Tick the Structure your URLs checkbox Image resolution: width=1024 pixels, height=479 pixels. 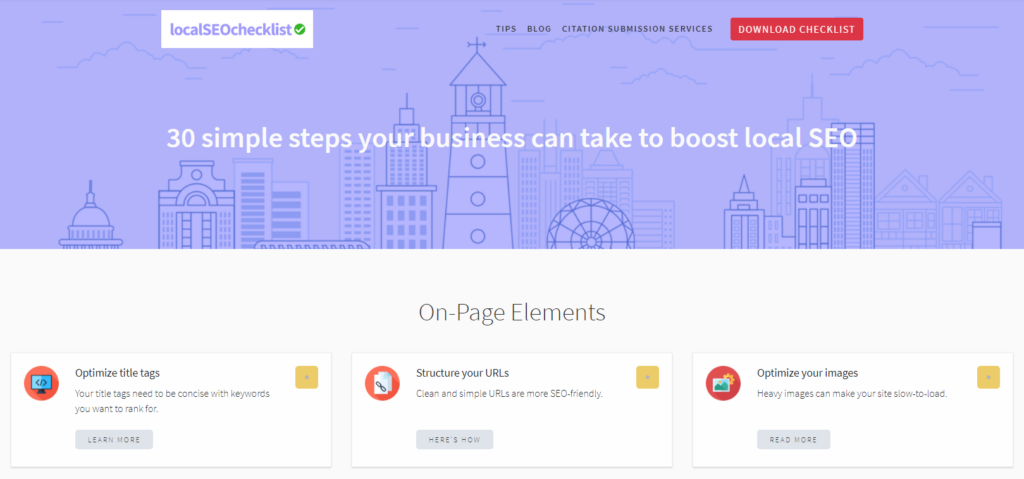(647, 378)
